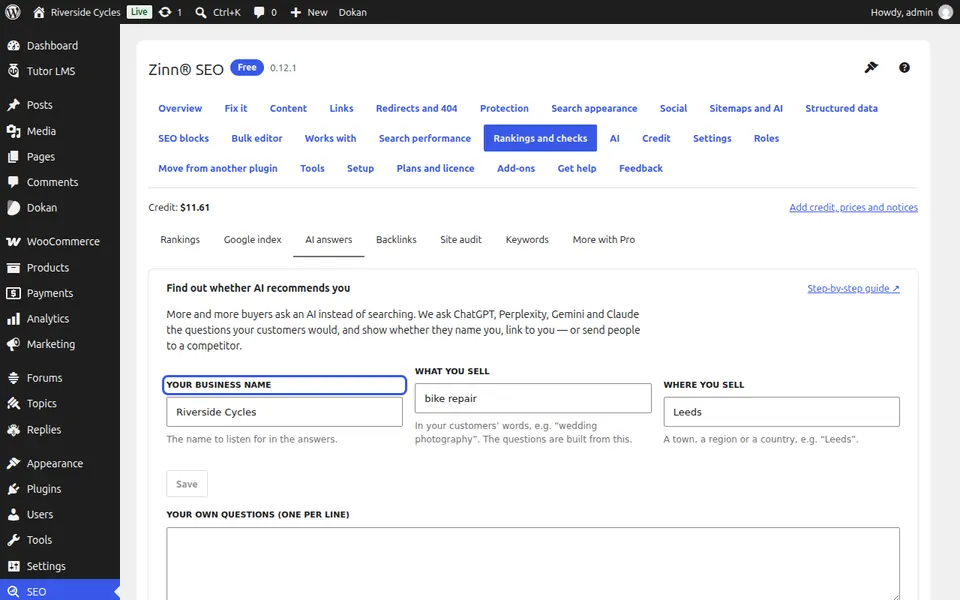Switch to the Site audit tab

[x=461, y=239]
